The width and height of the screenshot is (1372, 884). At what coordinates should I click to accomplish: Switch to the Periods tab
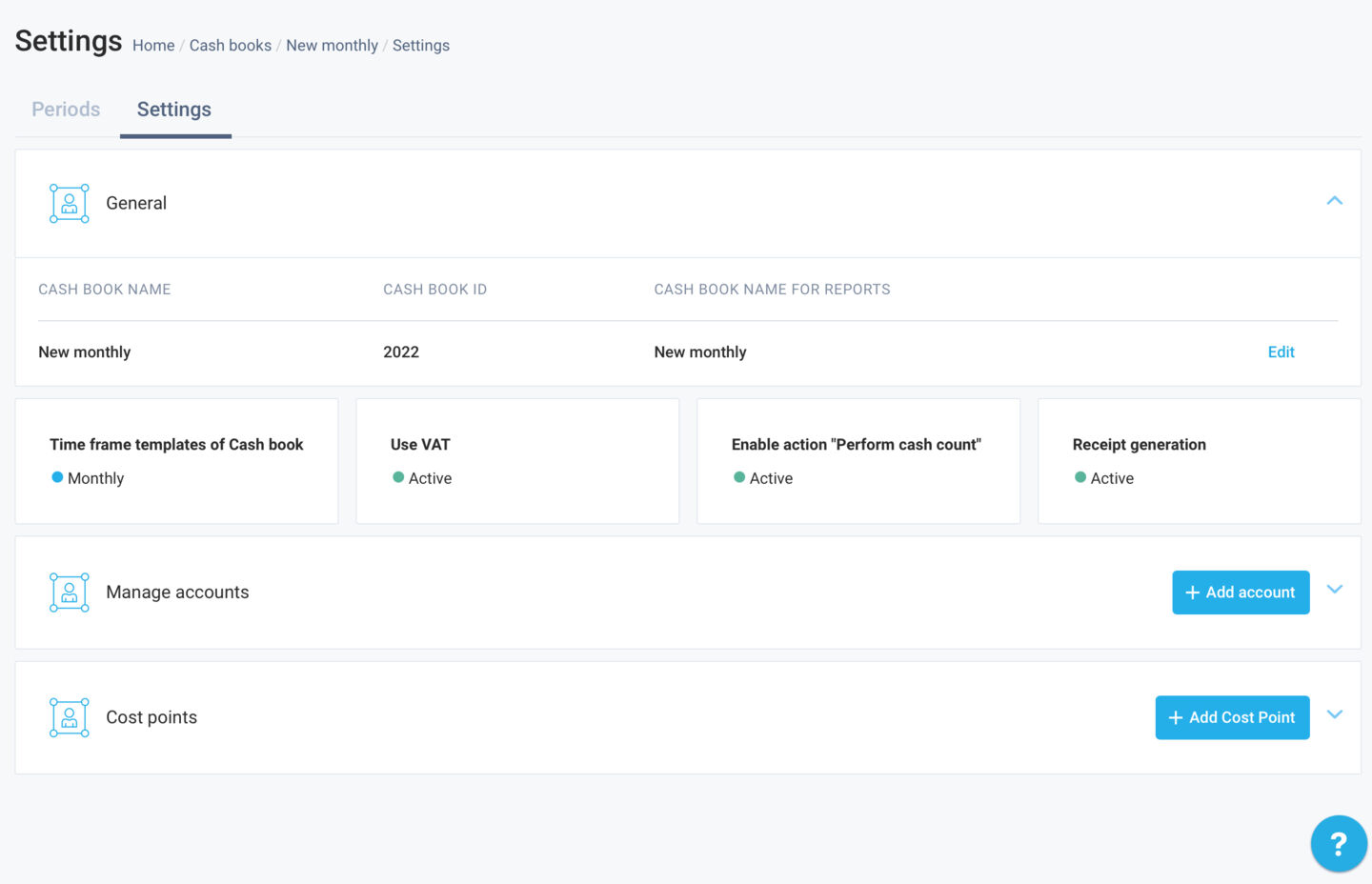tap(66, 110)
